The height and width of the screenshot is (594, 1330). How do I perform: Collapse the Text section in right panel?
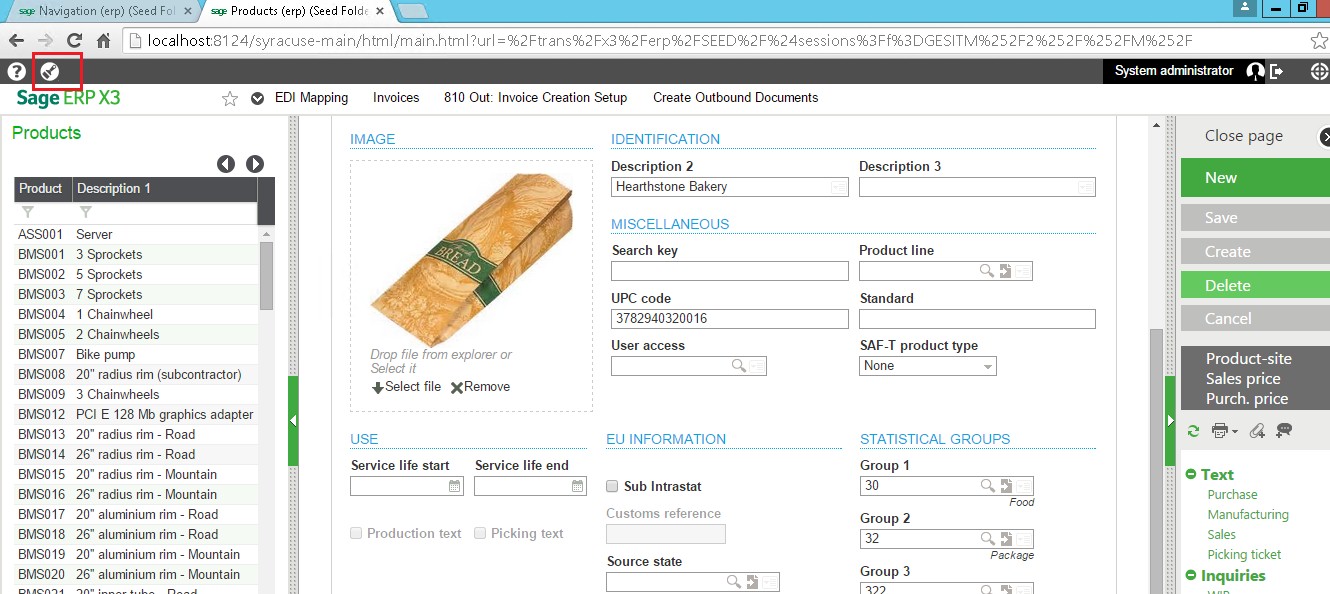pos(1191,475)
